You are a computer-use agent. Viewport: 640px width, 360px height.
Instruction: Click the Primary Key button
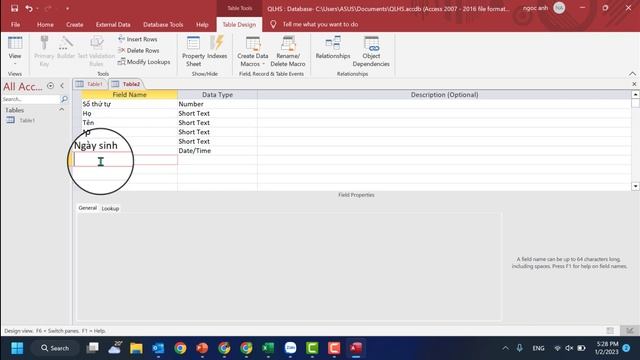coord(44,51)
